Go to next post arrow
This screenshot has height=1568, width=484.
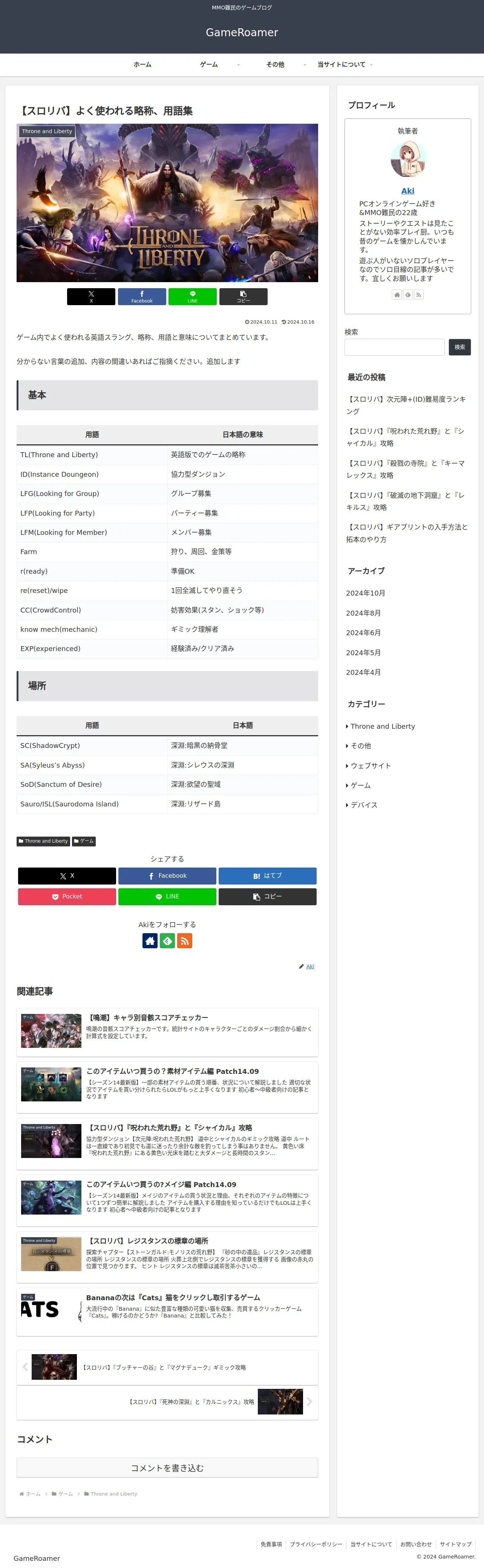pos(309,1401)
